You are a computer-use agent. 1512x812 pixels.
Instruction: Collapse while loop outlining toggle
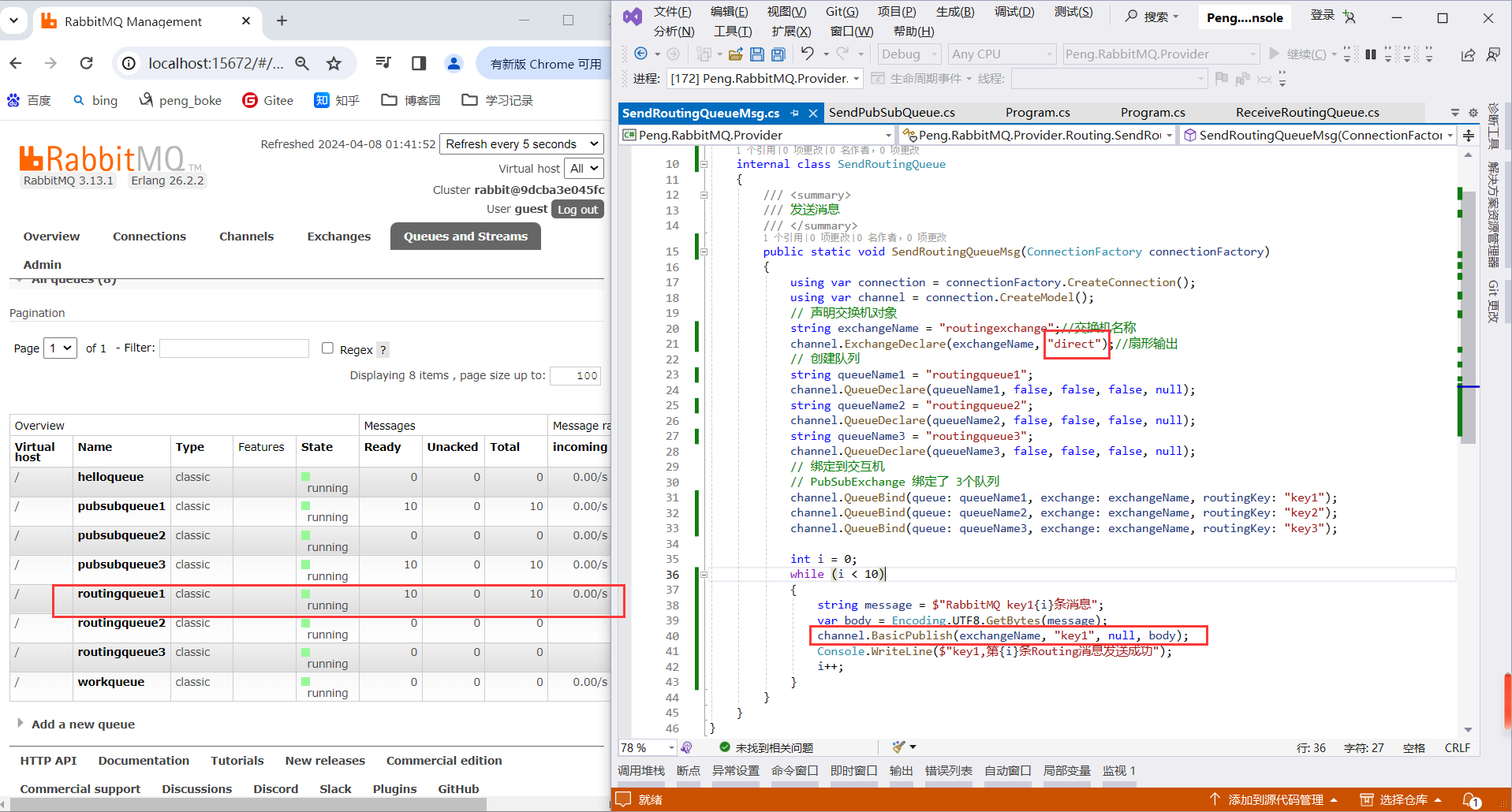click(704, 574)
